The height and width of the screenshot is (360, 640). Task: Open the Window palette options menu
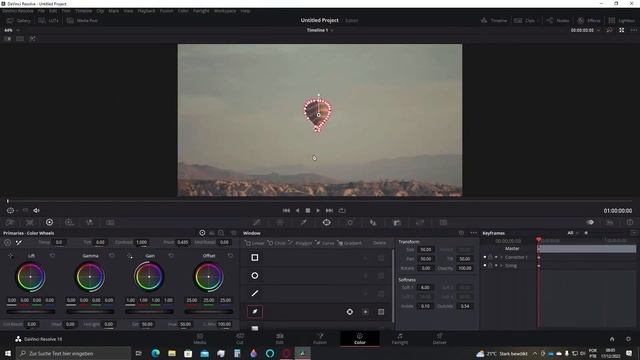click(473, 233)
